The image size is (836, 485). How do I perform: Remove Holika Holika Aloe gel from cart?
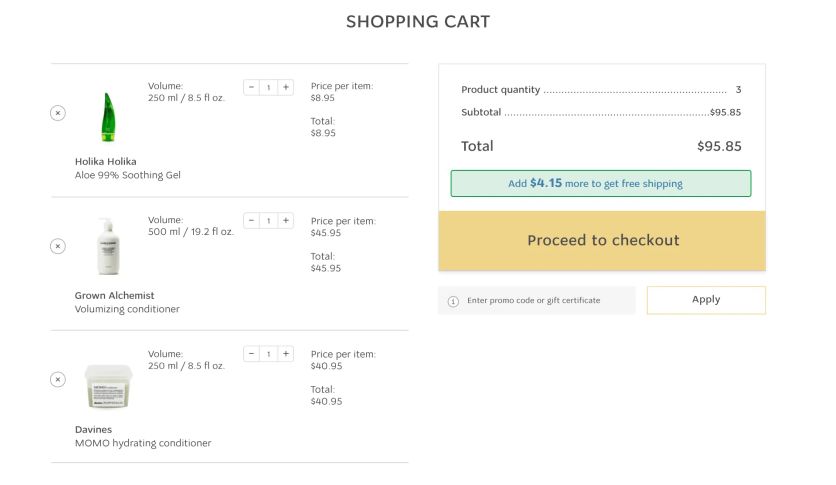tap(58, 113)
